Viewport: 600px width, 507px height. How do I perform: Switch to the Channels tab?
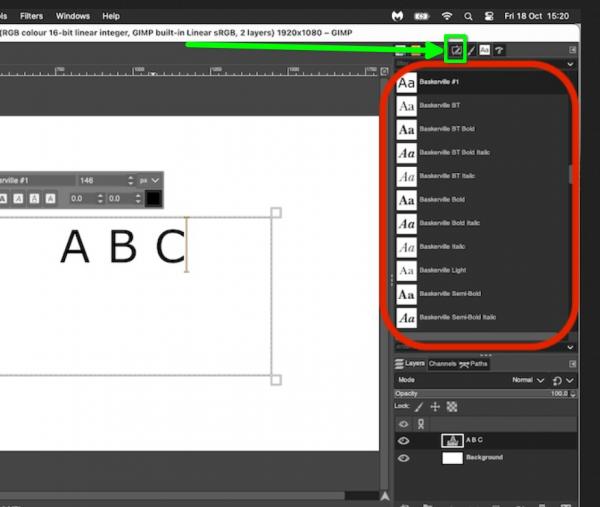coord(442,364)
